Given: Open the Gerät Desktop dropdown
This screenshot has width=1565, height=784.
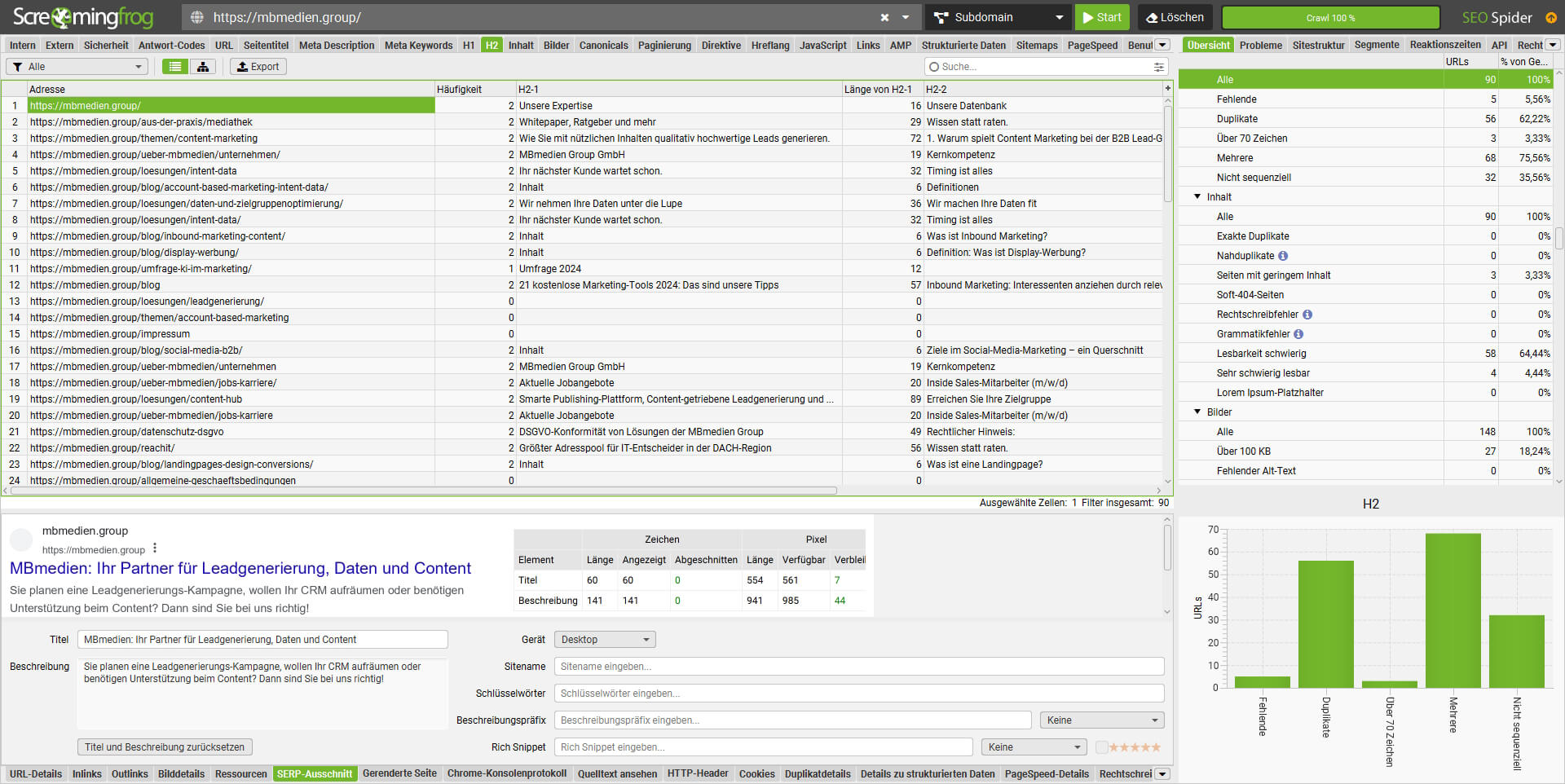Looking at the screenshot, I should [604, 640].
